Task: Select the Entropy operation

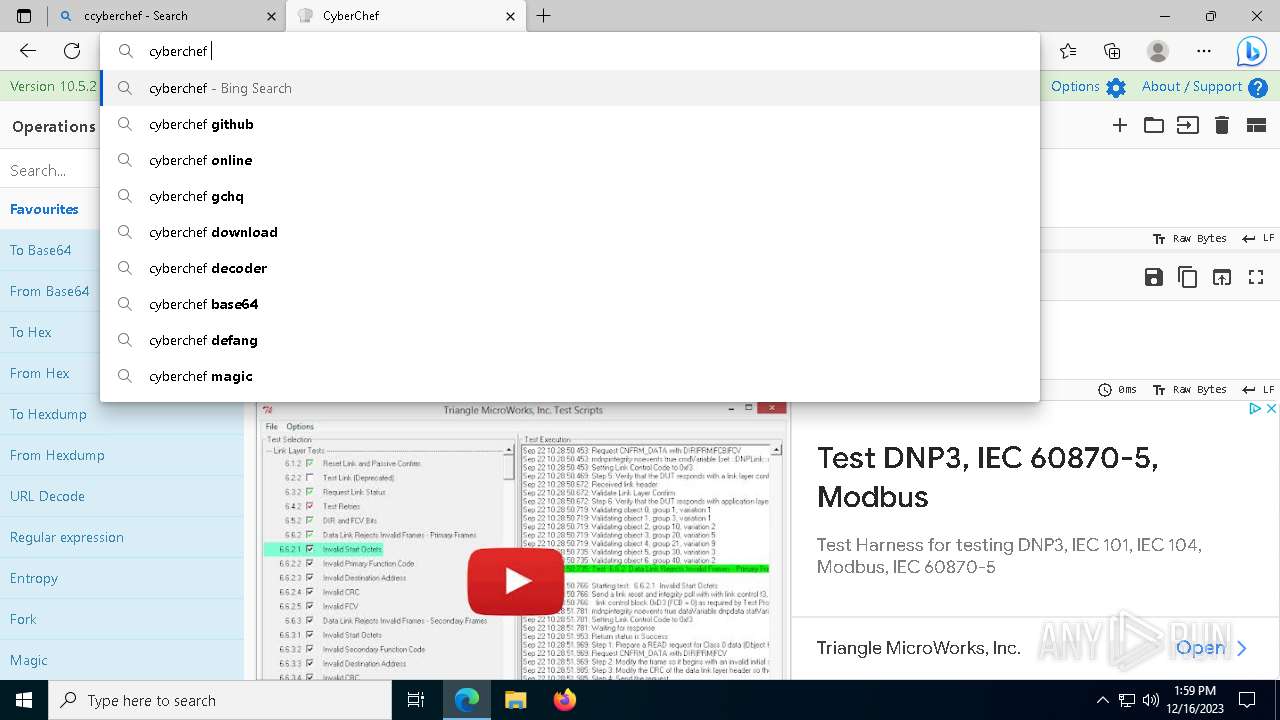Action: (122, 578)
